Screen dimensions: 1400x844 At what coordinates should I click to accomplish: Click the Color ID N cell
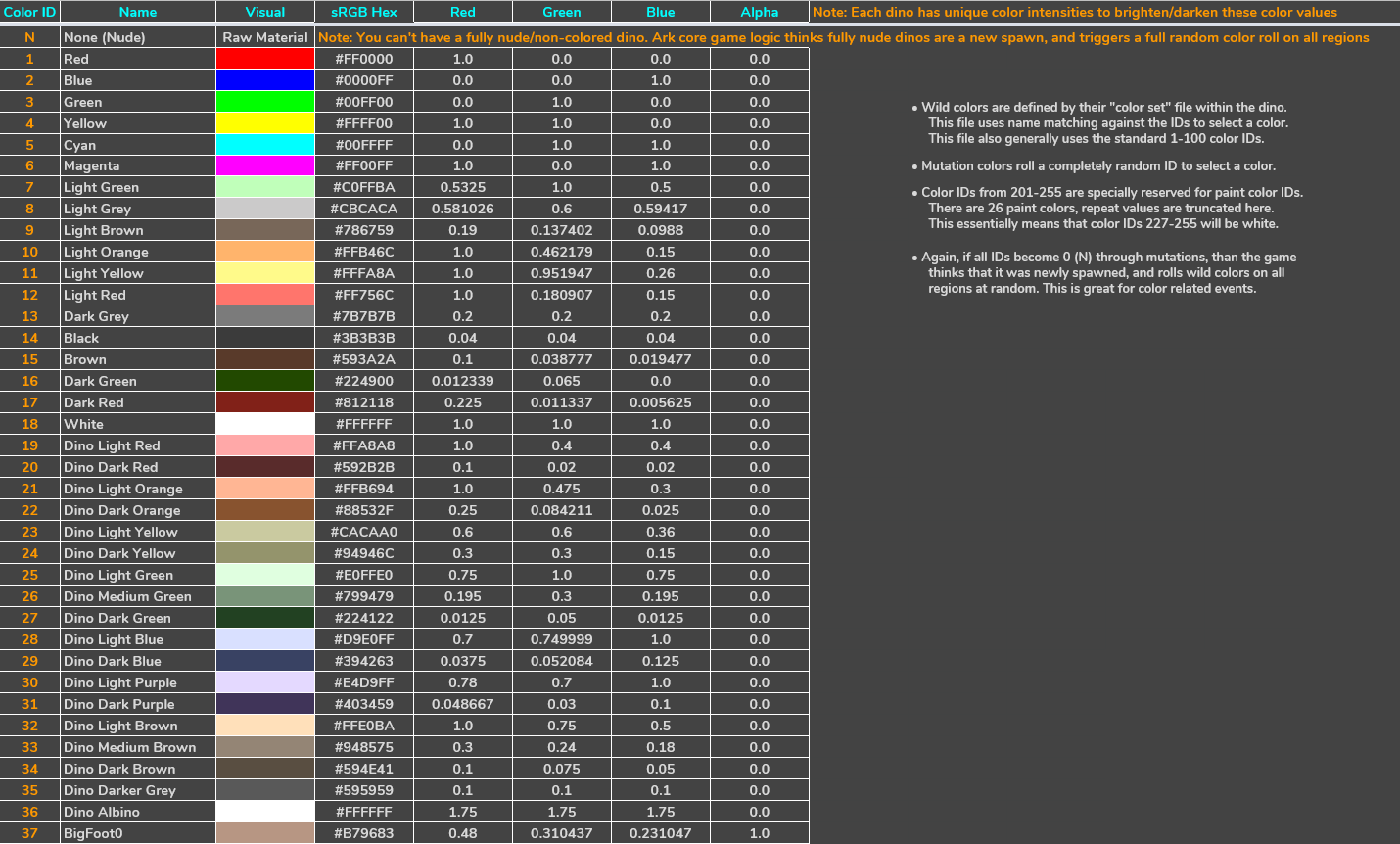pos(29,37)
